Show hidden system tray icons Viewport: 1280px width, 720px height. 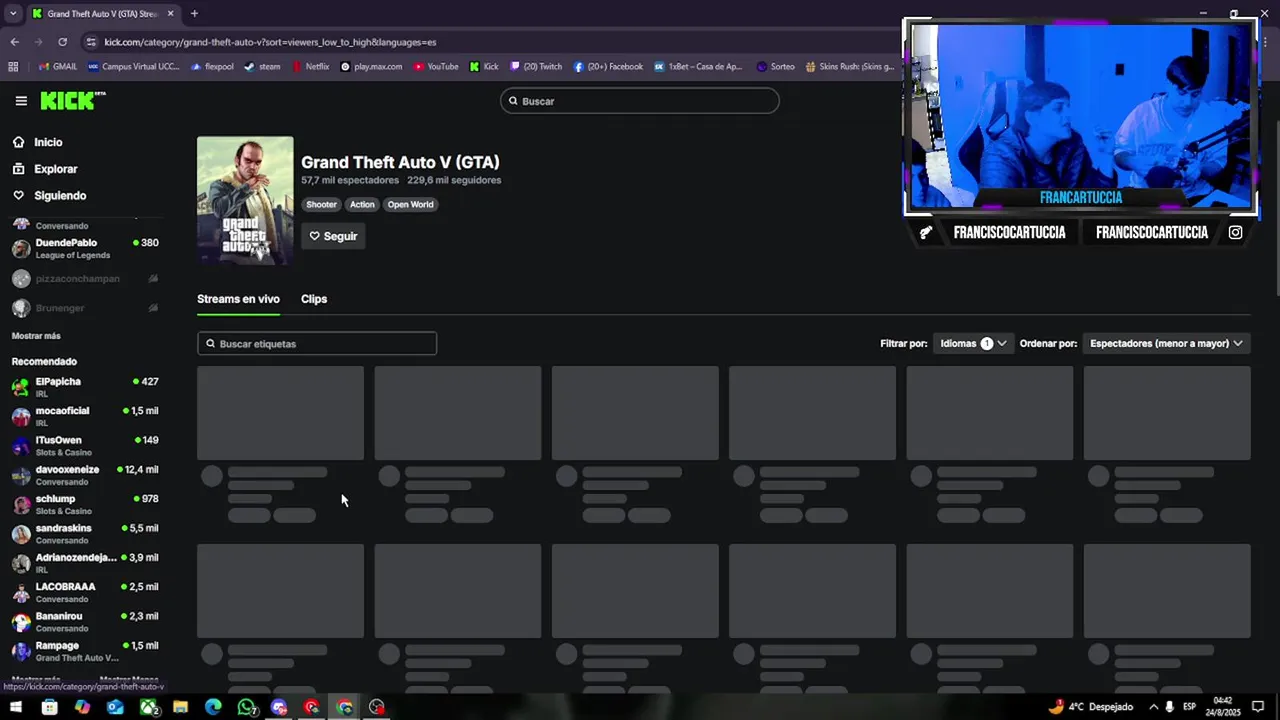(1153, 707)
